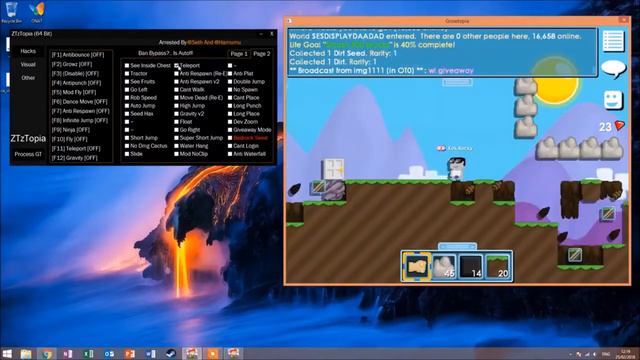The image size is (640, 360).
Task: Toggle the [F10] Fly hotkey entry
Action: tap(69, 139)
